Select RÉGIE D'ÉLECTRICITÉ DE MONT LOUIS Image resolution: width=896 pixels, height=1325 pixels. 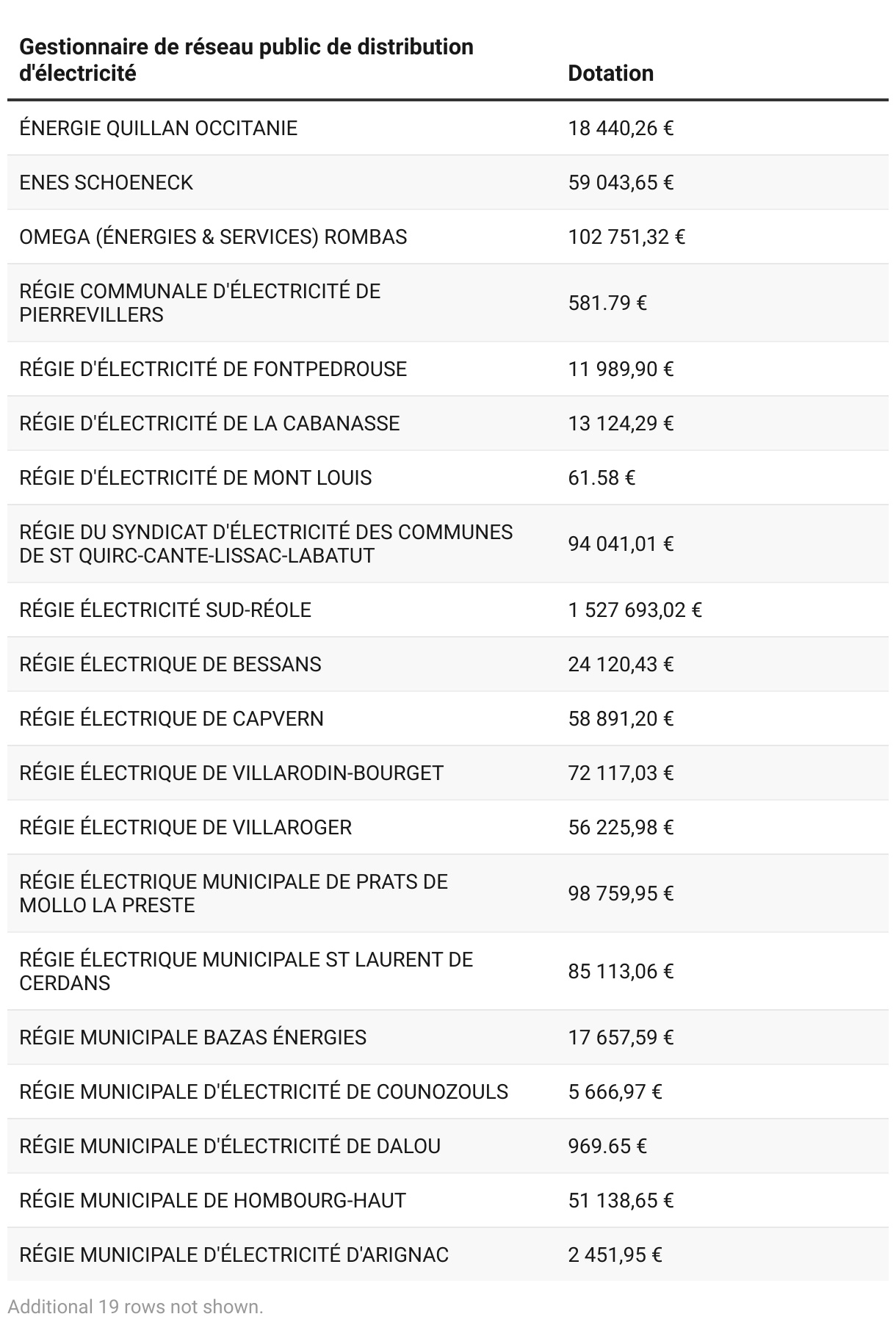(195, 477)
